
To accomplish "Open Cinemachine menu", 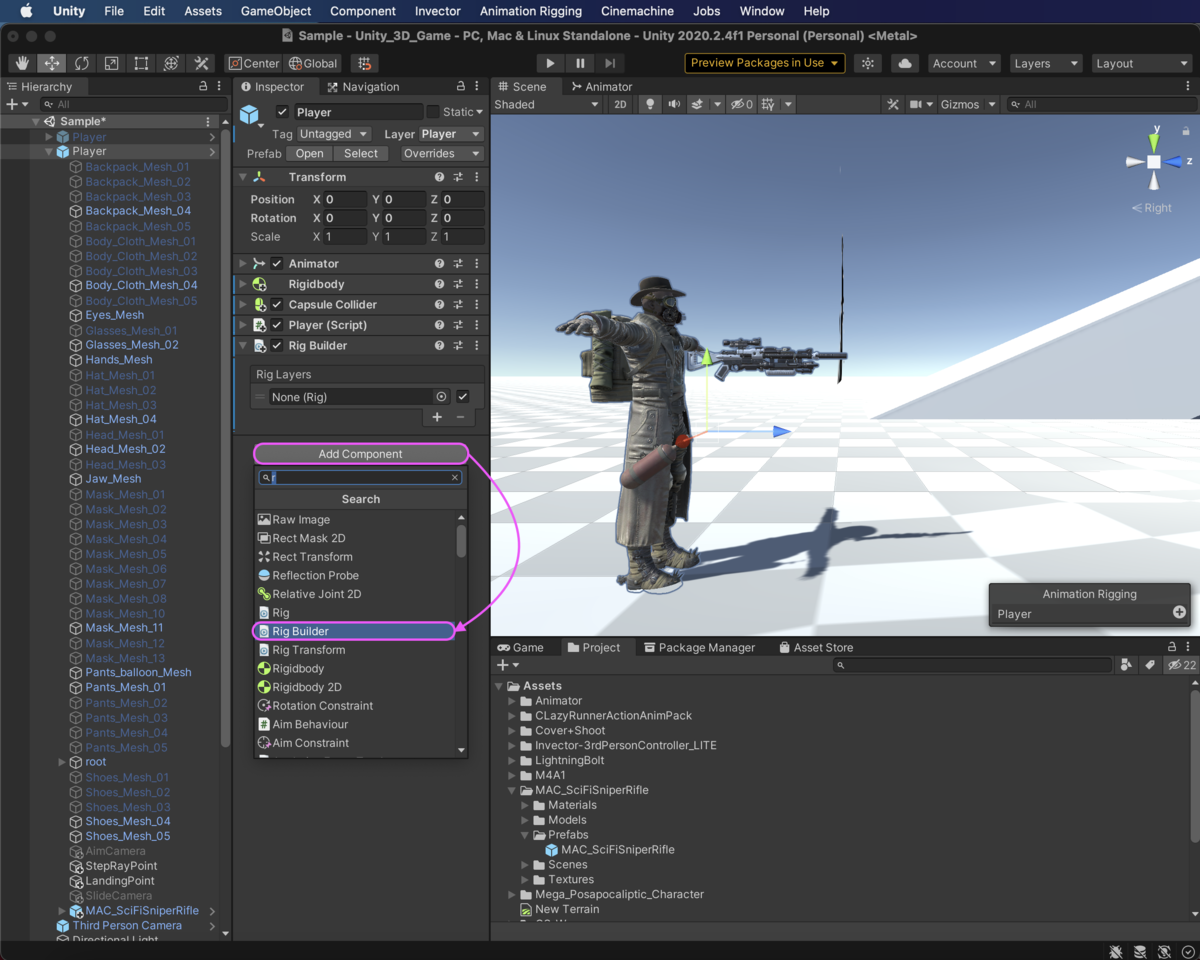I will [637, 11].
